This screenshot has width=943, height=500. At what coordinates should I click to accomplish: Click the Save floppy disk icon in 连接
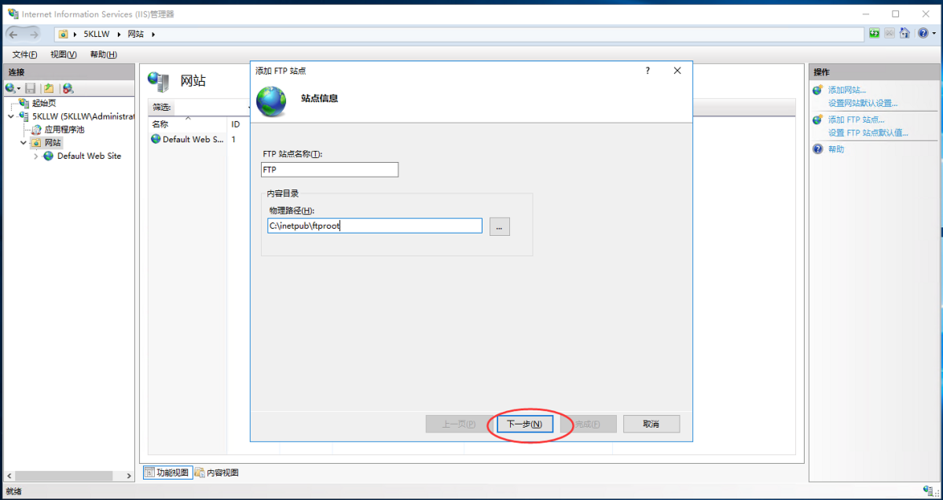tap(30, 88)
